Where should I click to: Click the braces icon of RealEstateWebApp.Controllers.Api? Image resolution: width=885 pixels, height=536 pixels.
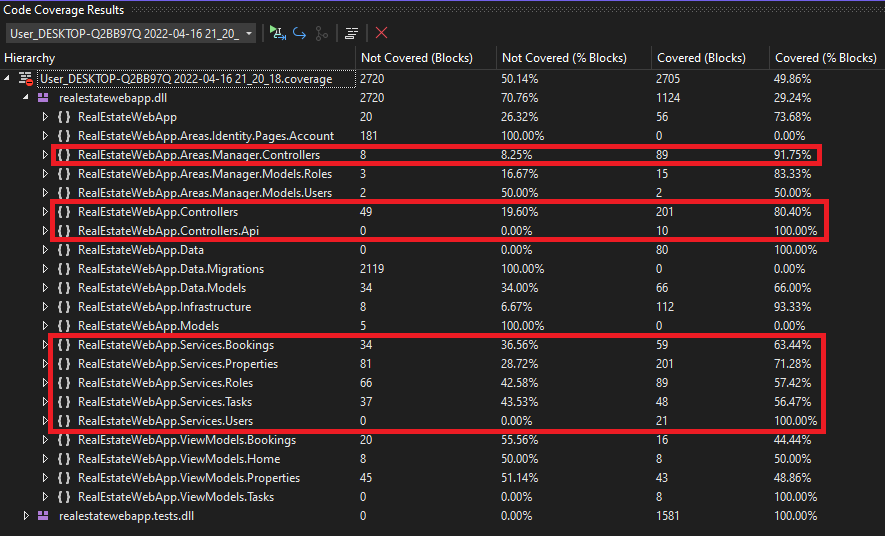pos(64,231)
